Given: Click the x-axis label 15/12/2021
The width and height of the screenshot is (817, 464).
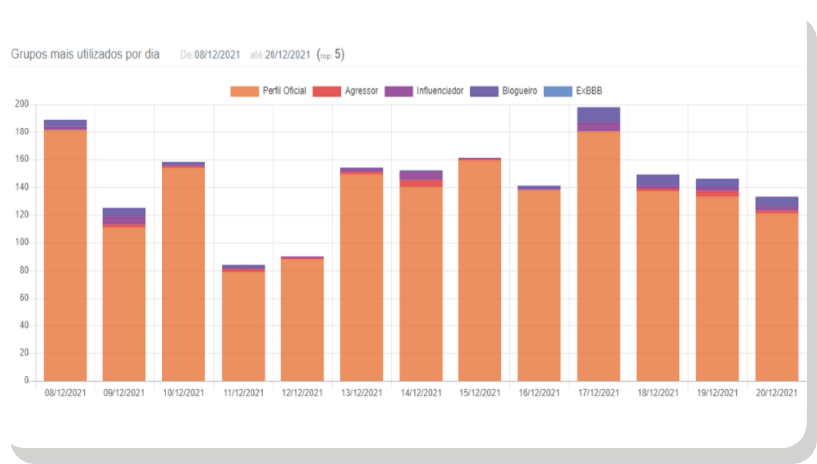Looking at the screenshot, I should coord(479,393).
